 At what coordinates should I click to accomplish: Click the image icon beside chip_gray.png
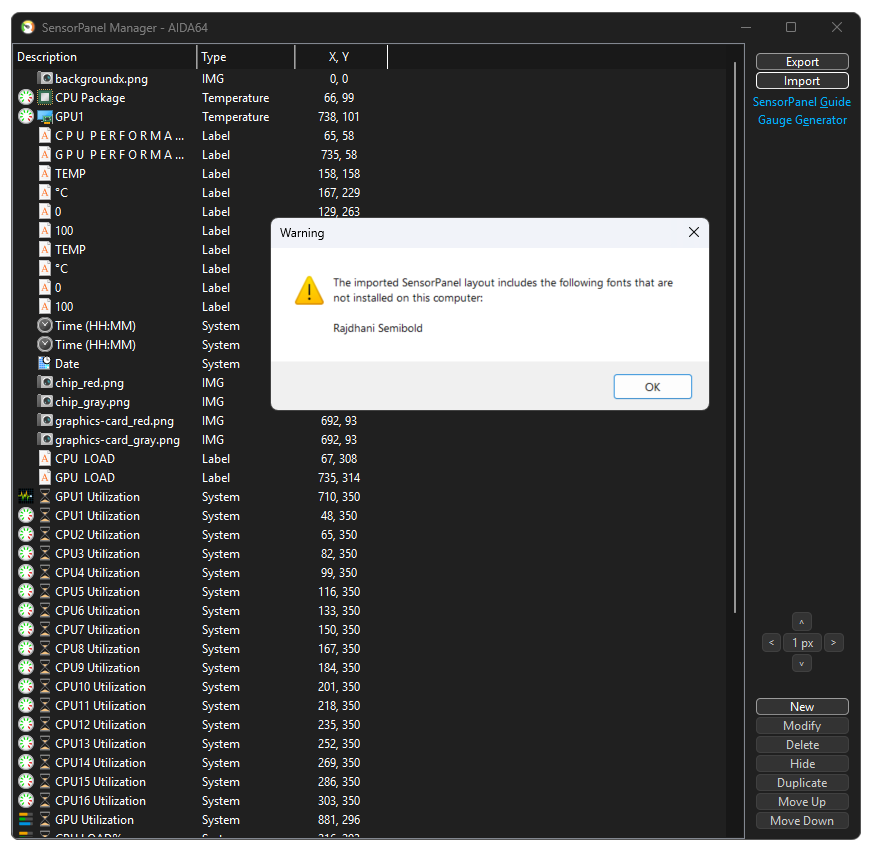[x=45, y=402]
